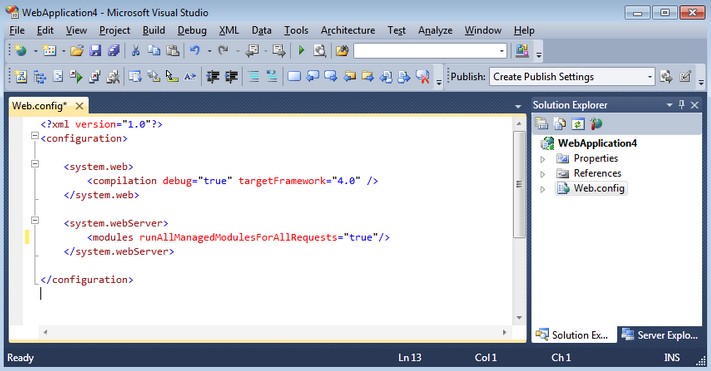Click the Publish Web icon beside the Publish dropdown
The width and height of the screenshot is (711, 371).
tap(666, 77)
